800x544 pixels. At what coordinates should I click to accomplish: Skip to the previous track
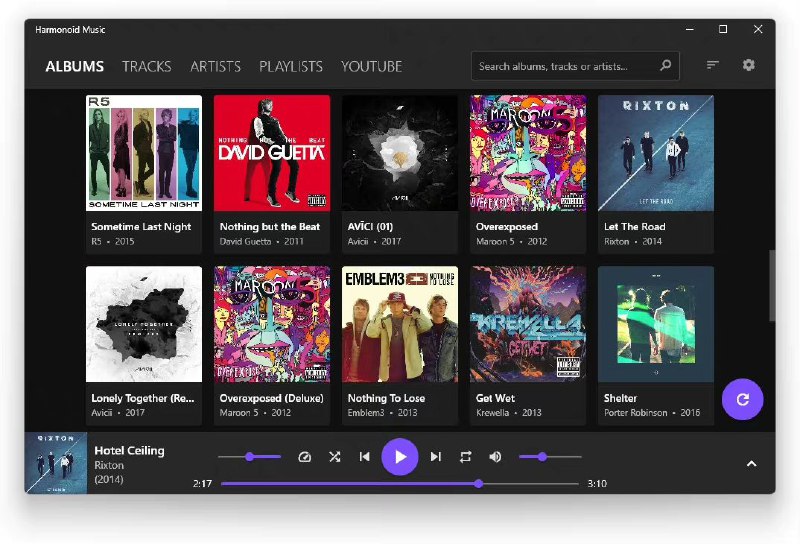[x=364, y=457]
